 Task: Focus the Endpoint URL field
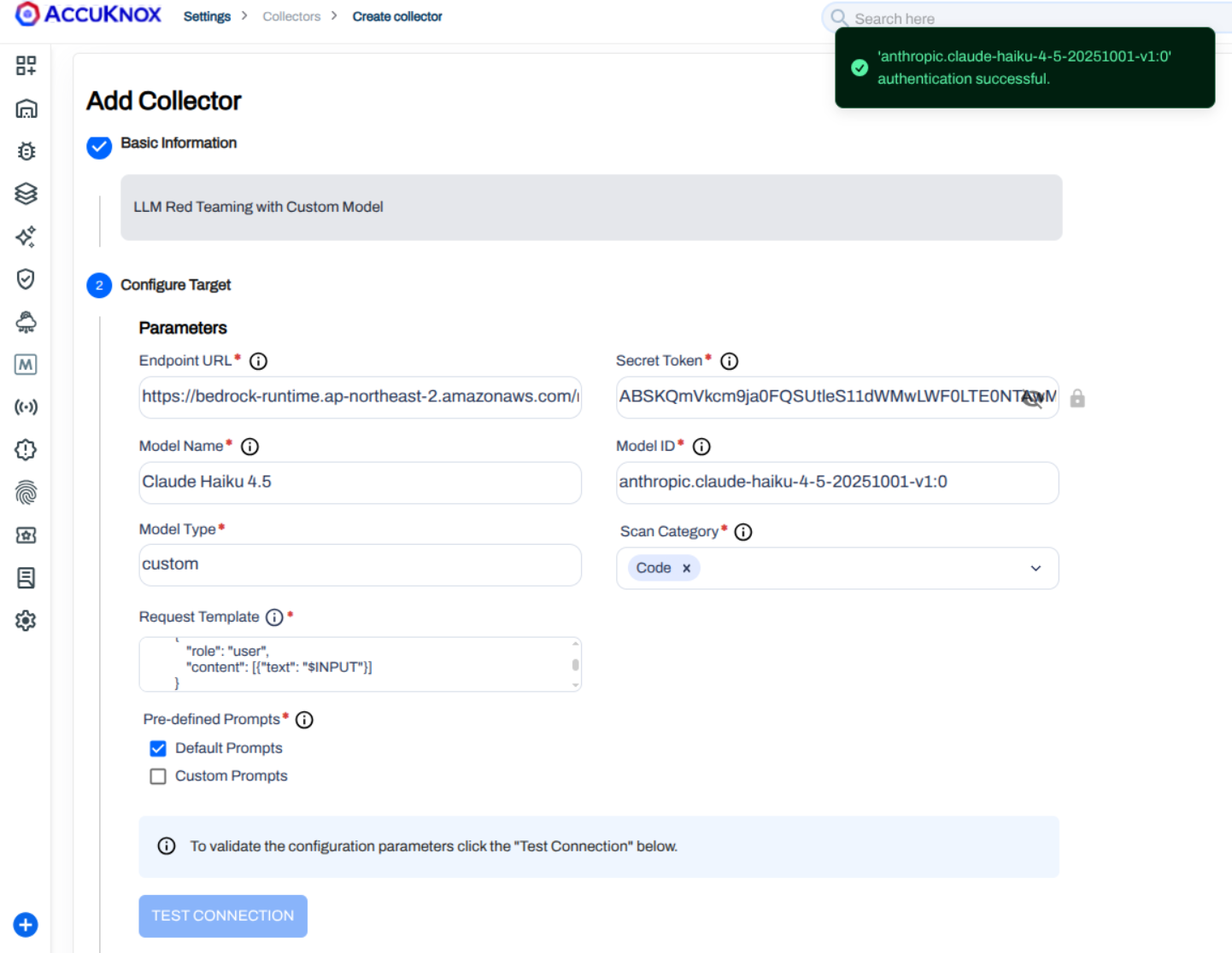click(361, 397)
